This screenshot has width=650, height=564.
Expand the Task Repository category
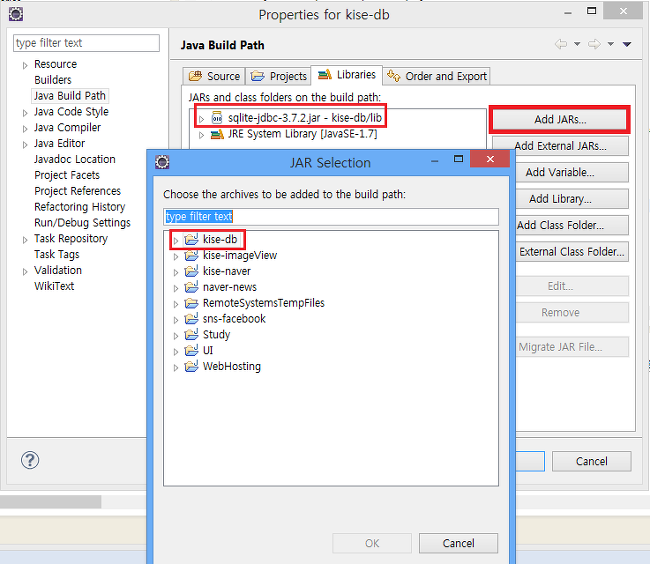tap(25, 240)
